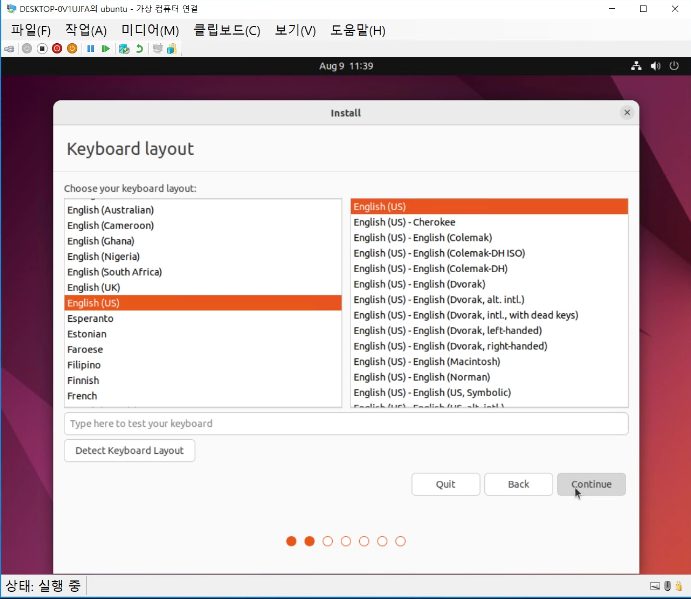Select English (Nigeria) layout
Viewport: 691px width, 599px height.
[203, 257]
